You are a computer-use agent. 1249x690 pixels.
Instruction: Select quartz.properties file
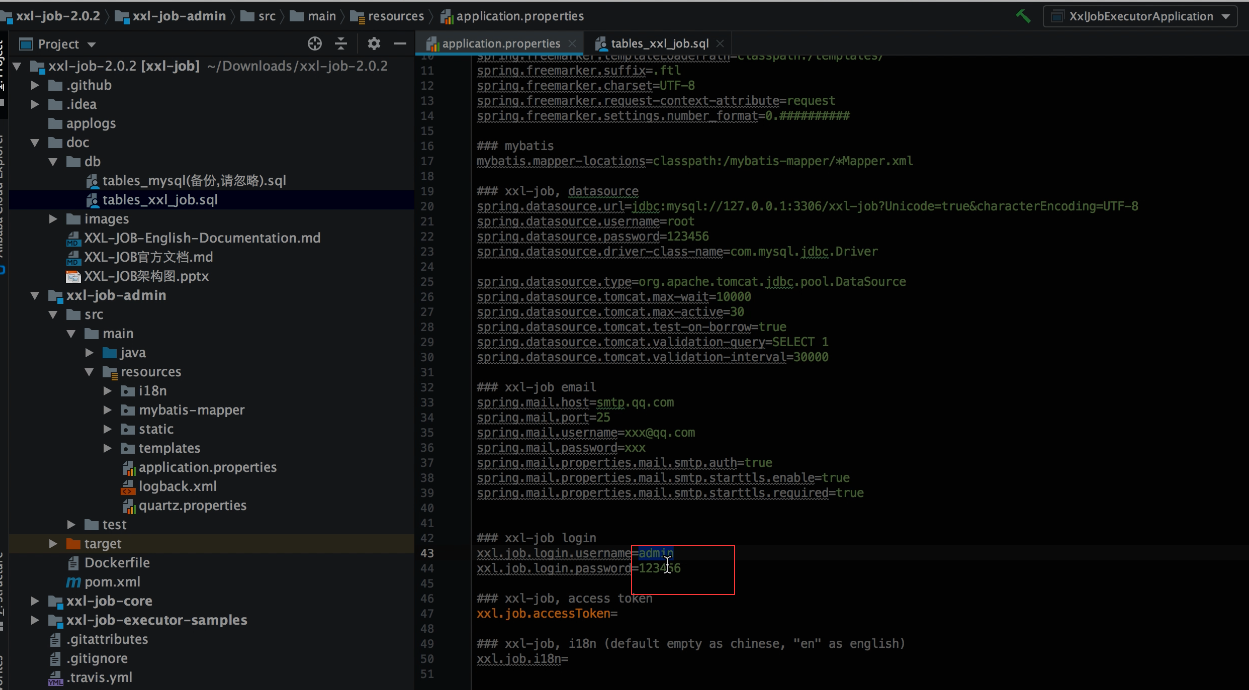pyautogui.click(x=193, y=505)
